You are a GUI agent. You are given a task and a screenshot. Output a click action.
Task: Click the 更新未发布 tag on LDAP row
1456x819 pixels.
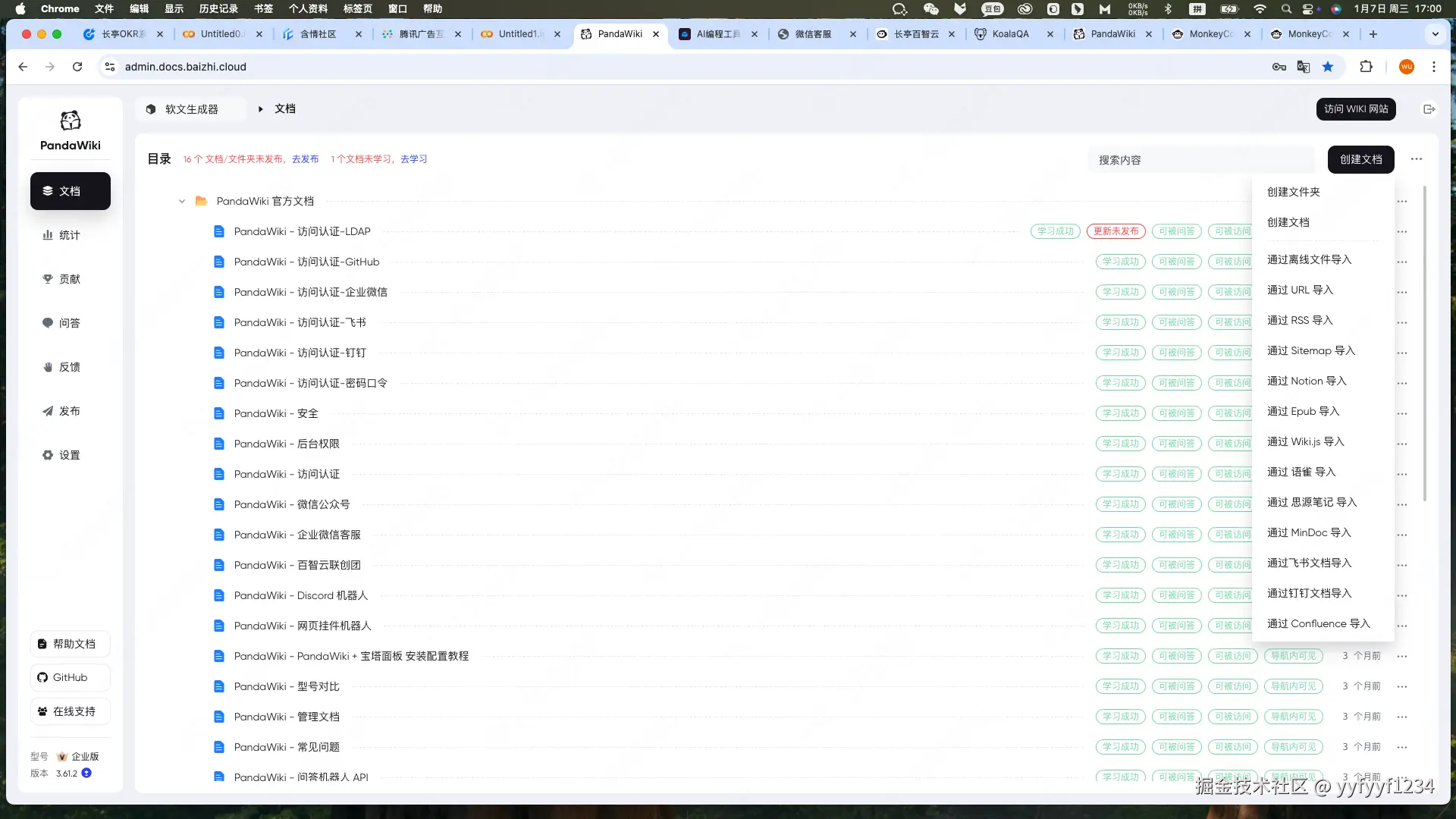pos(1116,231)
